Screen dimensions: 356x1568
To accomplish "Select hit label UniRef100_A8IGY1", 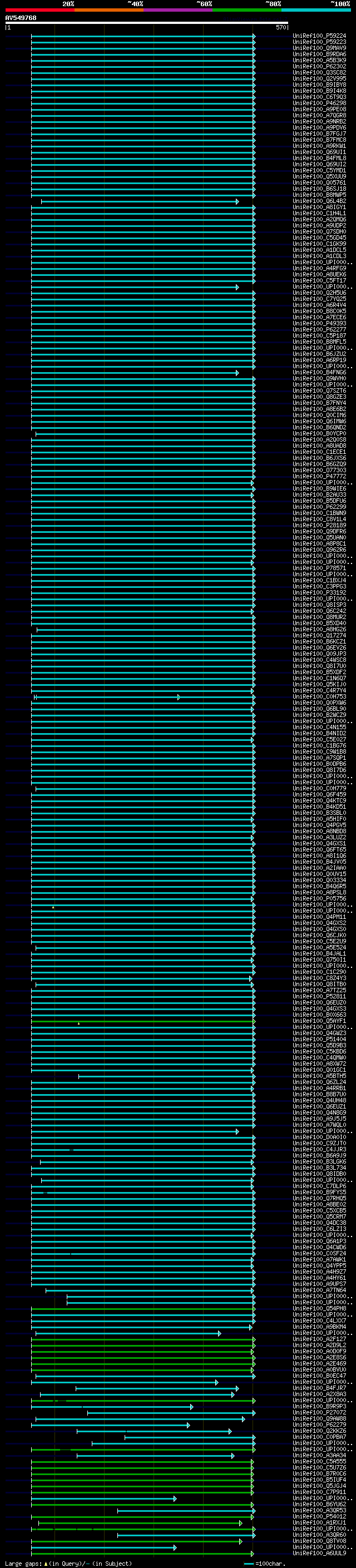I will [x=319, y=207].
